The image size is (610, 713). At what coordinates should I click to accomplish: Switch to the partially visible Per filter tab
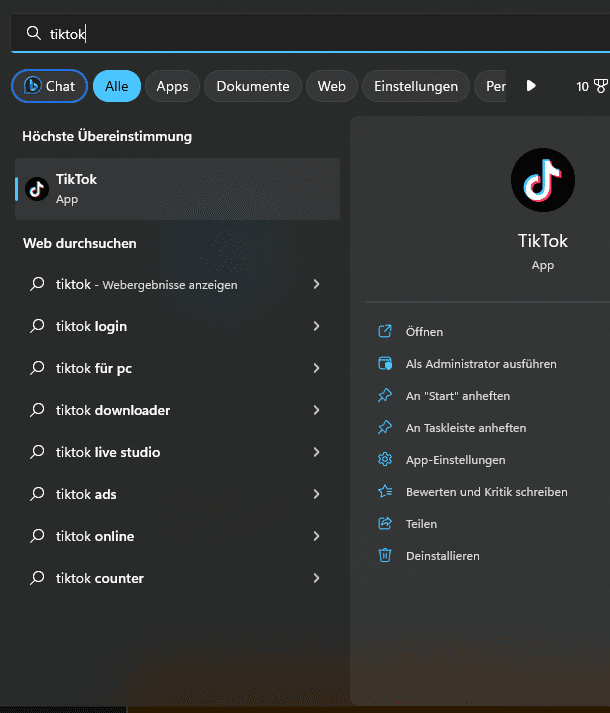tap(490, 86)
